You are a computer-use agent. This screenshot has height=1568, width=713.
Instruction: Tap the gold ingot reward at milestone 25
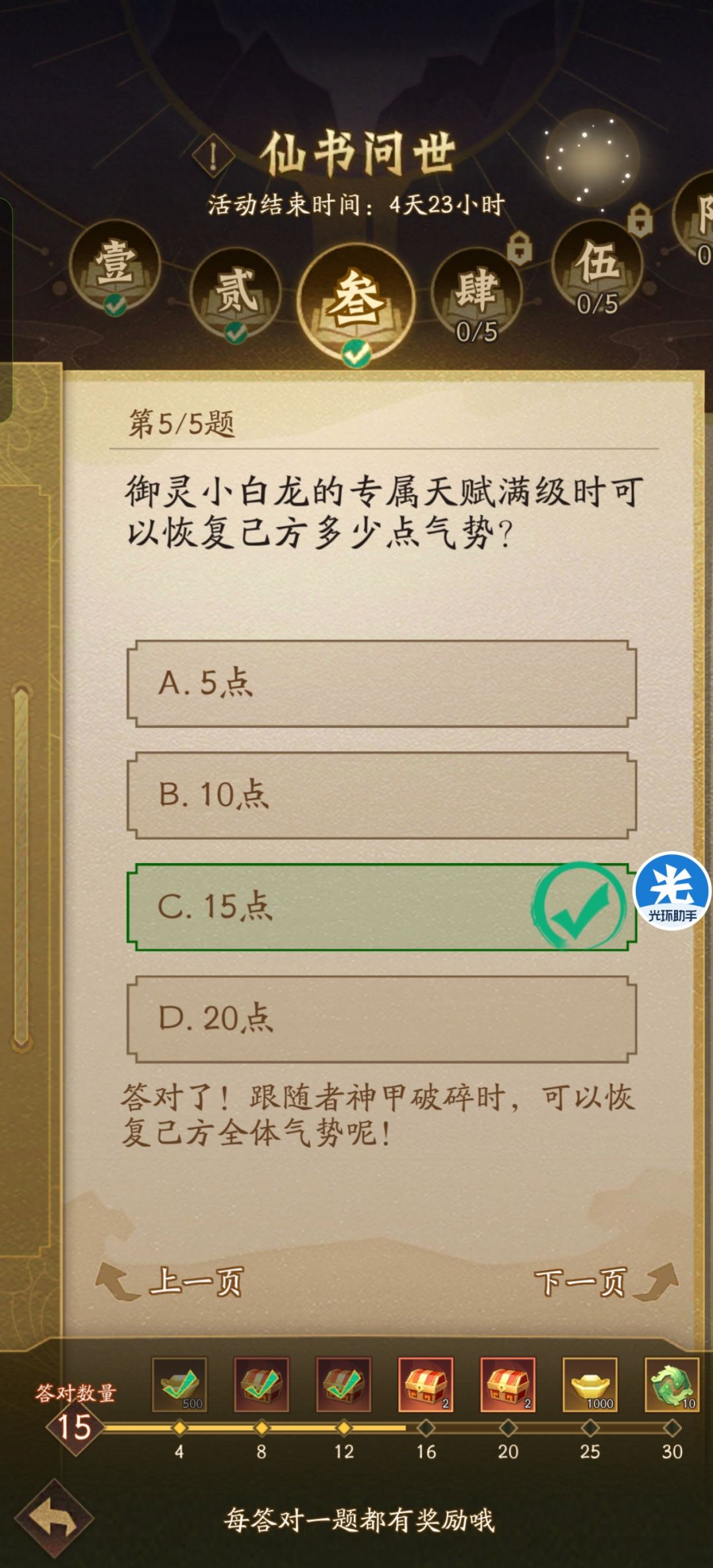tap(590, 1386)
